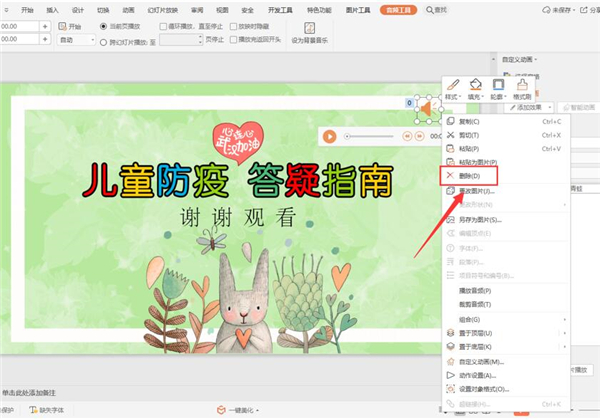The image size is (600, 420).
Task: Expand the 置于顶层 submenu arrow
Action: 566,333
